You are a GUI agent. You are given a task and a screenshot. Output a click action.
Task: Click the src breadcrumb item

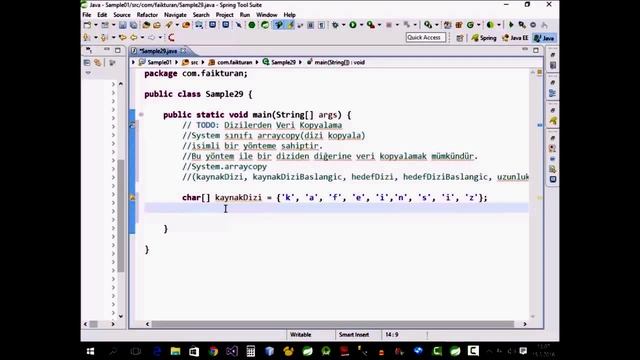click(x=190, y=62)
